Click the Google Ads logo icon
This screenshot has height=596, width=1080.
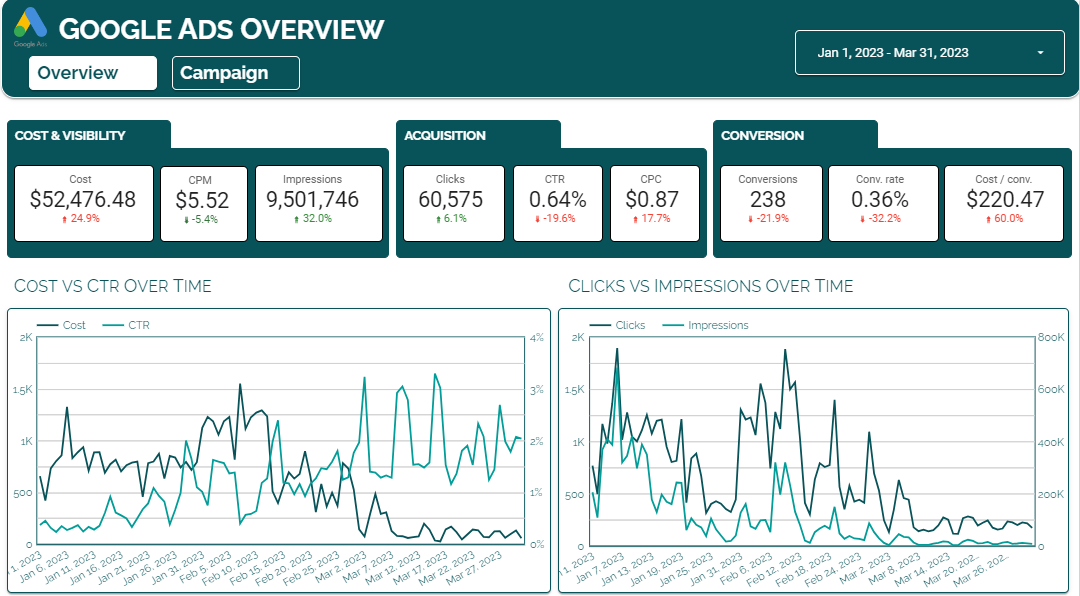(x=30, y=25)
